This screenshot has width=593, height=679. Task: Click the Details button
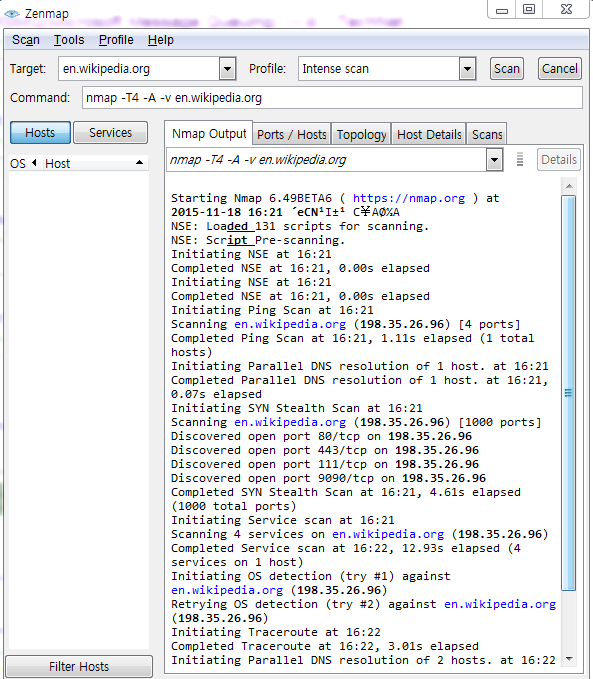tap(559, 159)
